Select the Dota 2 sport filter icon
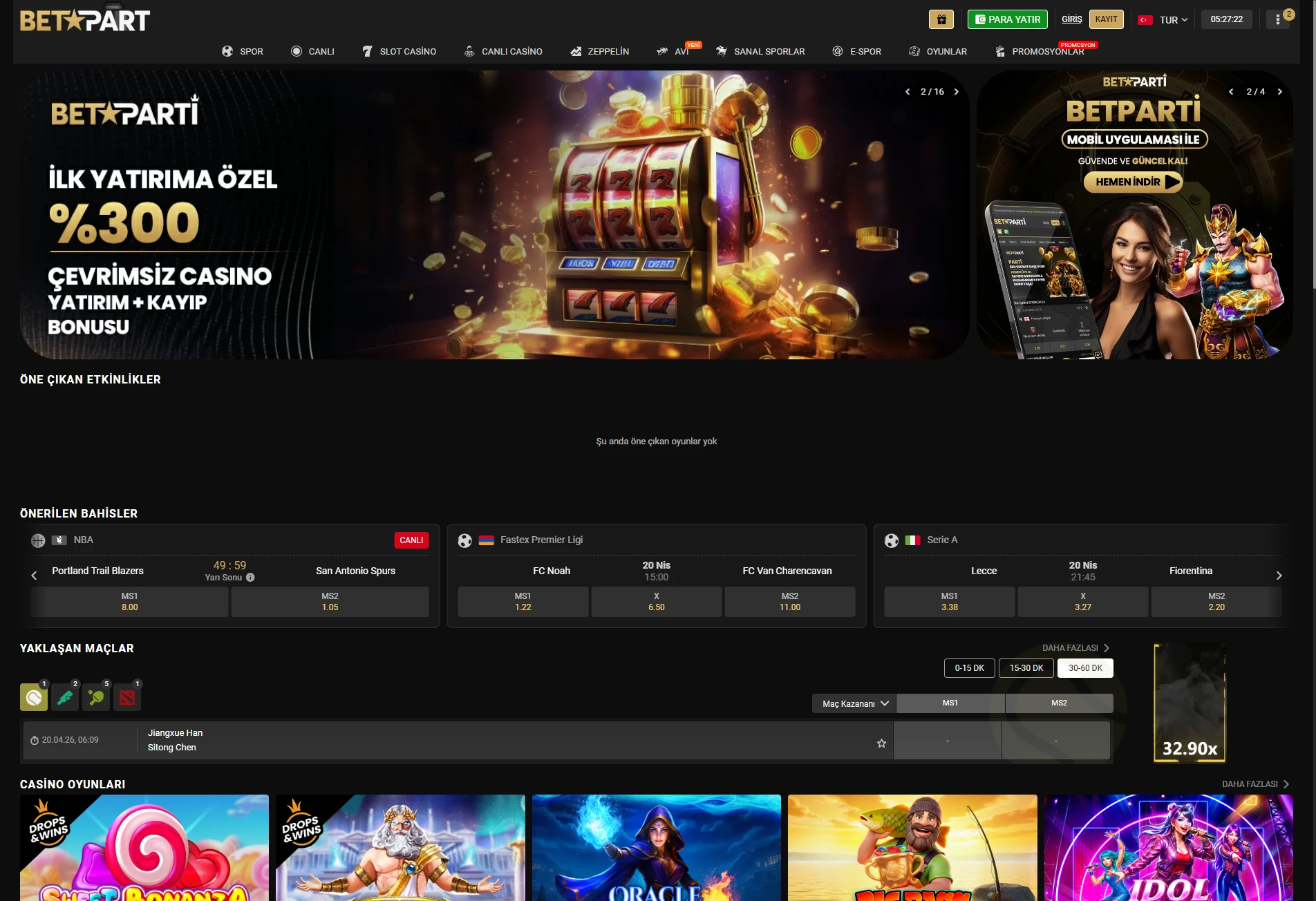Screen dimensions: 1316x901 (127, 698)
